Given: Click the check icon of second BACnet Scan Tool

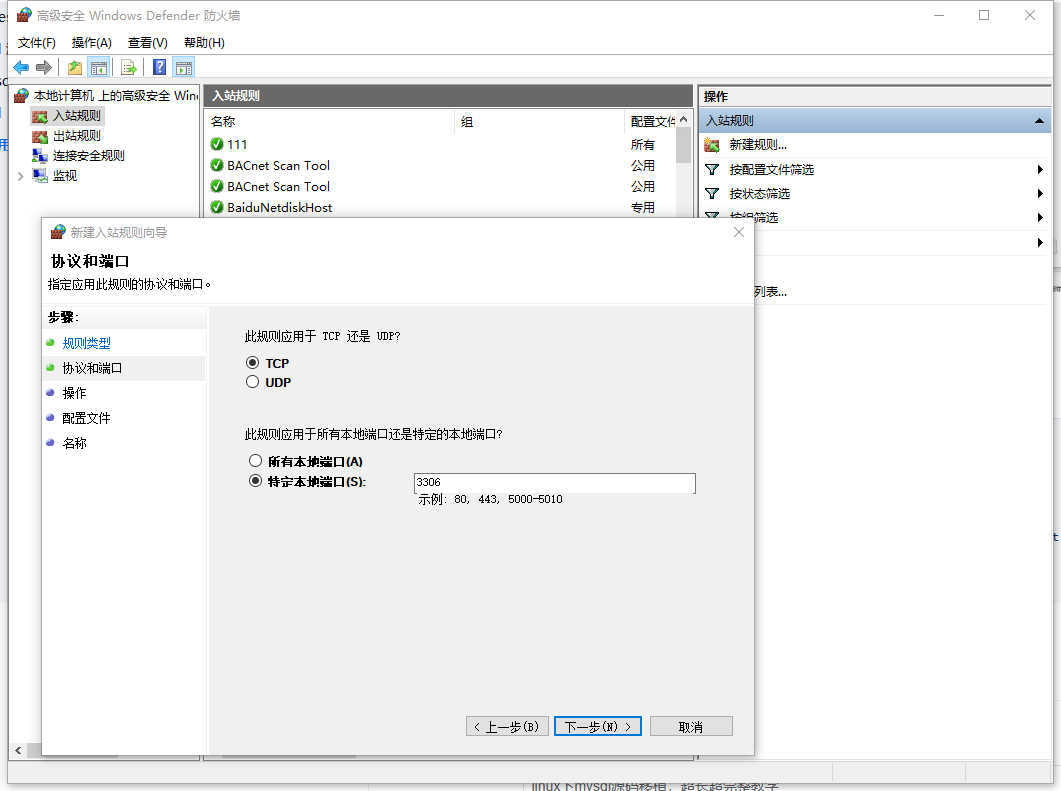Looking at the screenshot, I should tap(217, 186).
